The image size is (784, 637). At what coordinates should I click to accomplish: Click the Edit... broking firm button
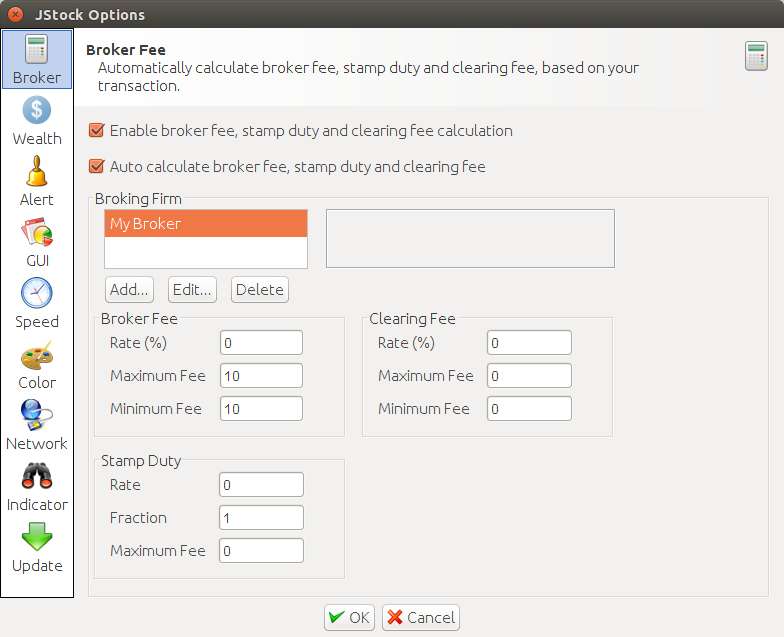192,290
